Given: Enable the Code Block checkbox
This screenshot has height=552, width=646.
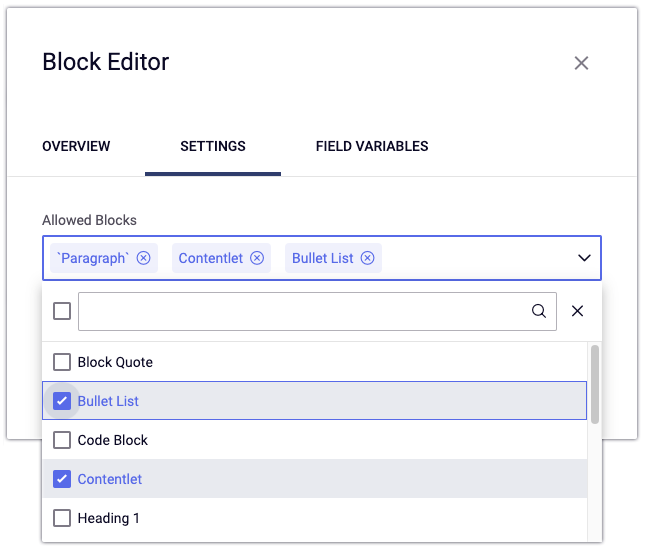Looking at the screenshot, I should pyautogui.click(x=62, y=440).
